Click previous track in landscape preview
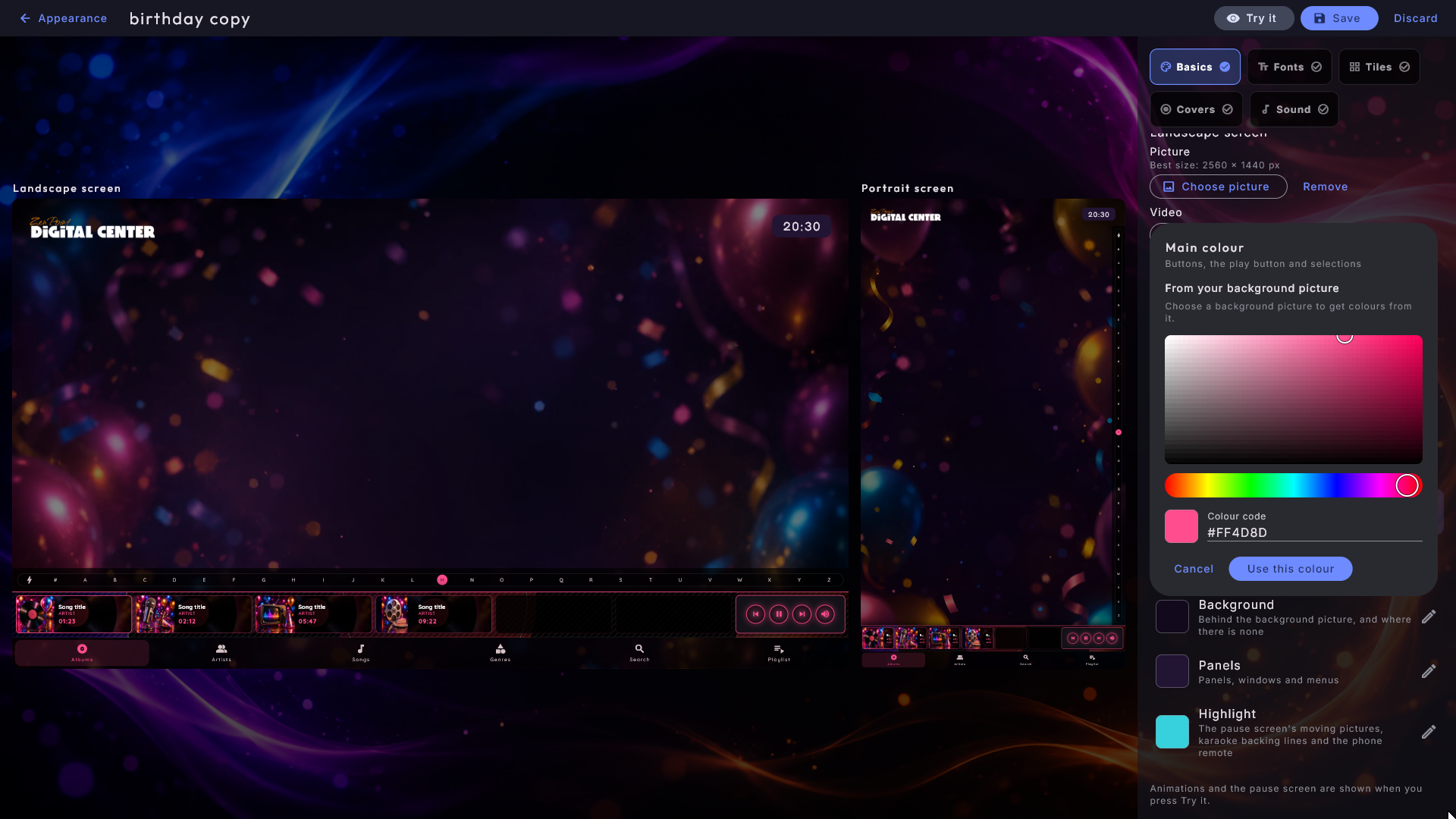The width and height of the screenshot is (1456, 819). (x=755, y=614)
